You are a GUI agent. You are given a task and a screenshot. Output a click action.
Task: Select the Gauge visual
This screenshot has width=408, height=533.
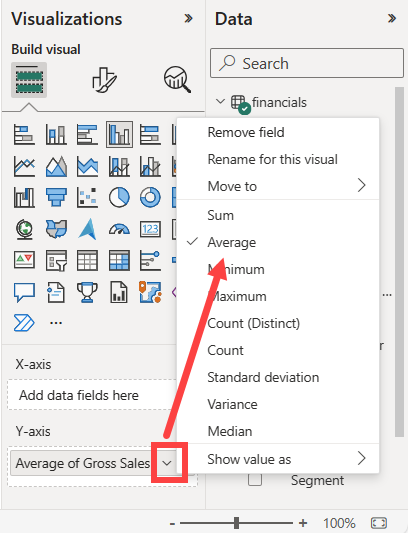pyautogui.click(x=119, y=229)
